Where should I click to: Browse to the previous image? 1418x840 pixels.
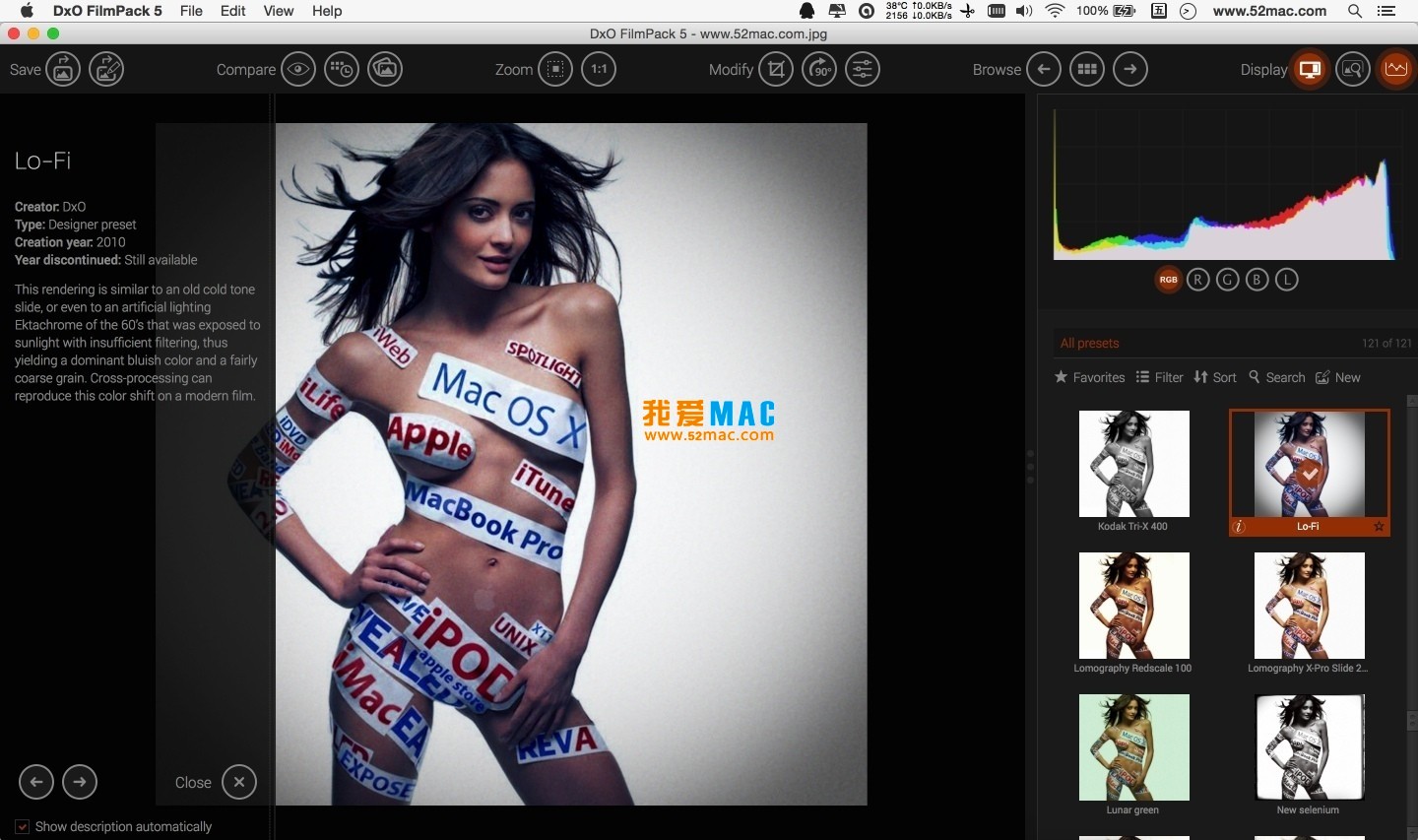[x=1044, y=69]
